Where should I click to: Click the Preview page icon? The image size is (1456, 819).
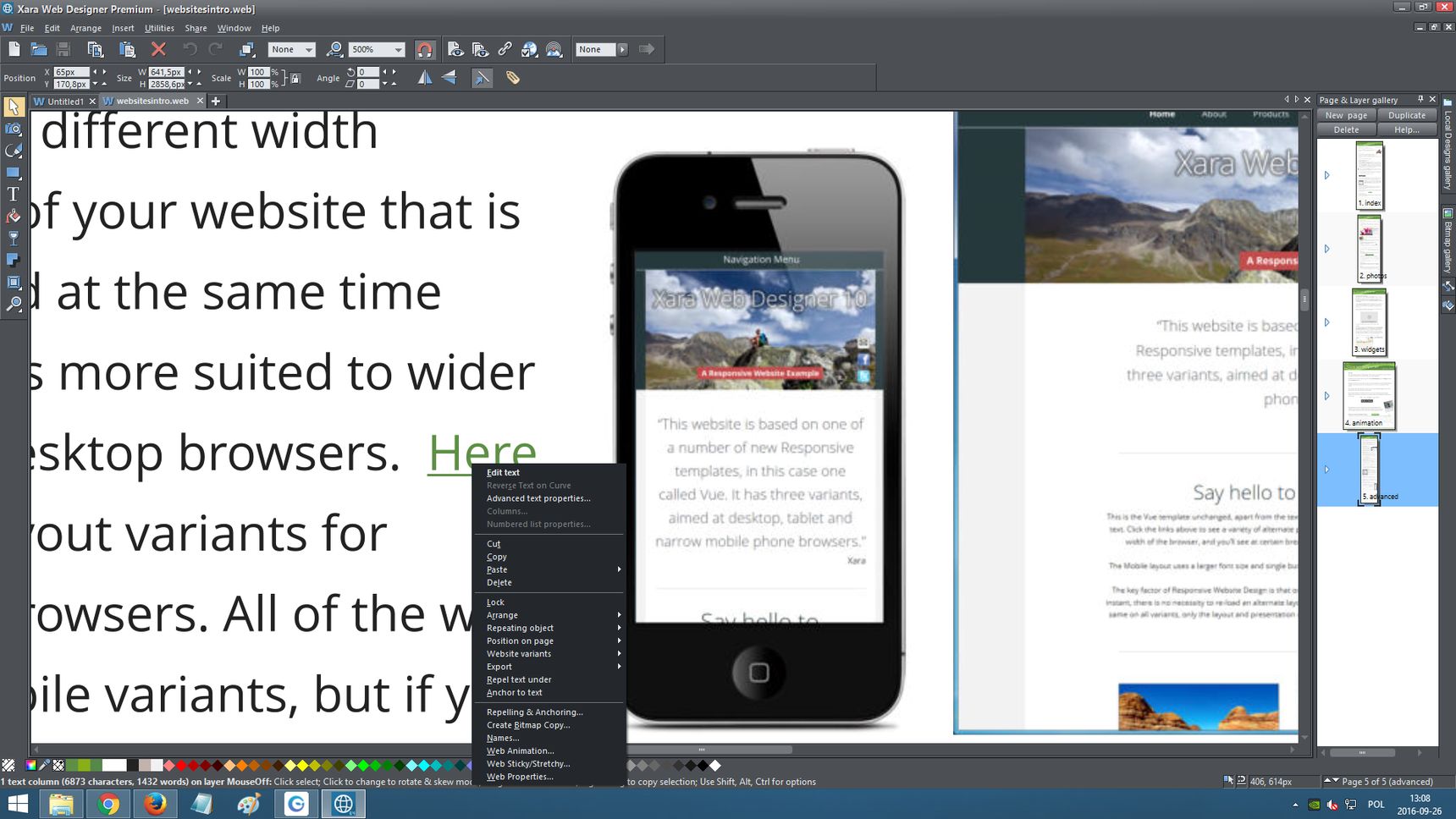pyautogui.click(x=455, y=49)
